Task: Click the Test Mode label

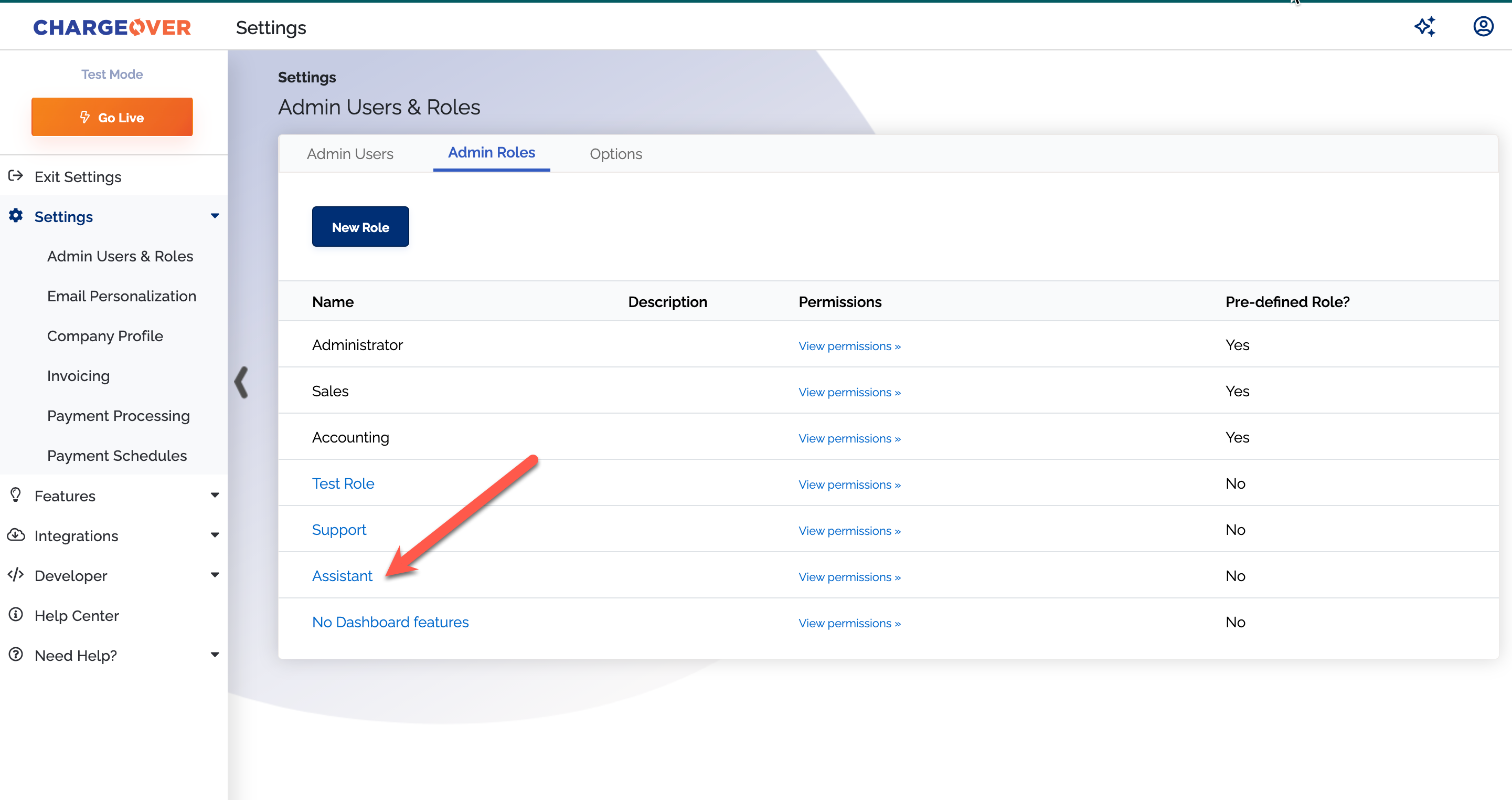Action: click(112, 74)
